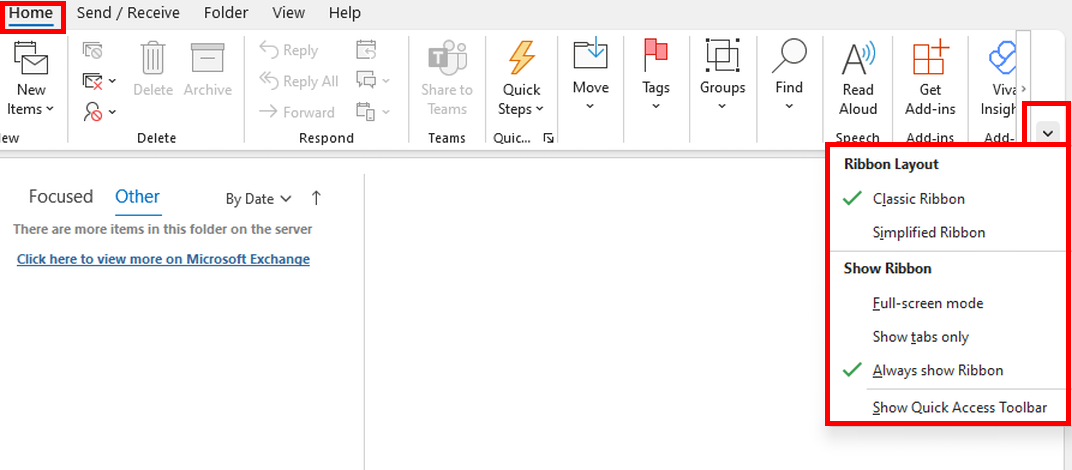
Task: Click 'view more on Microsoft Exchange' link
Action: click(163, 259)
